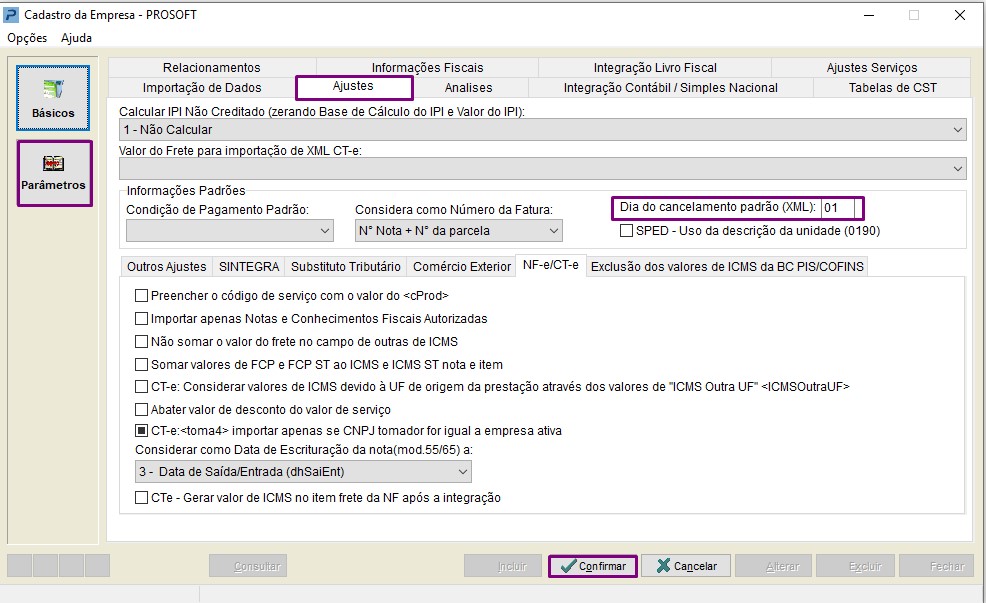Uncheck CT-e toma4 CNPJ tomador checkbox
The image size is (986, 603).
pos(141,431)
